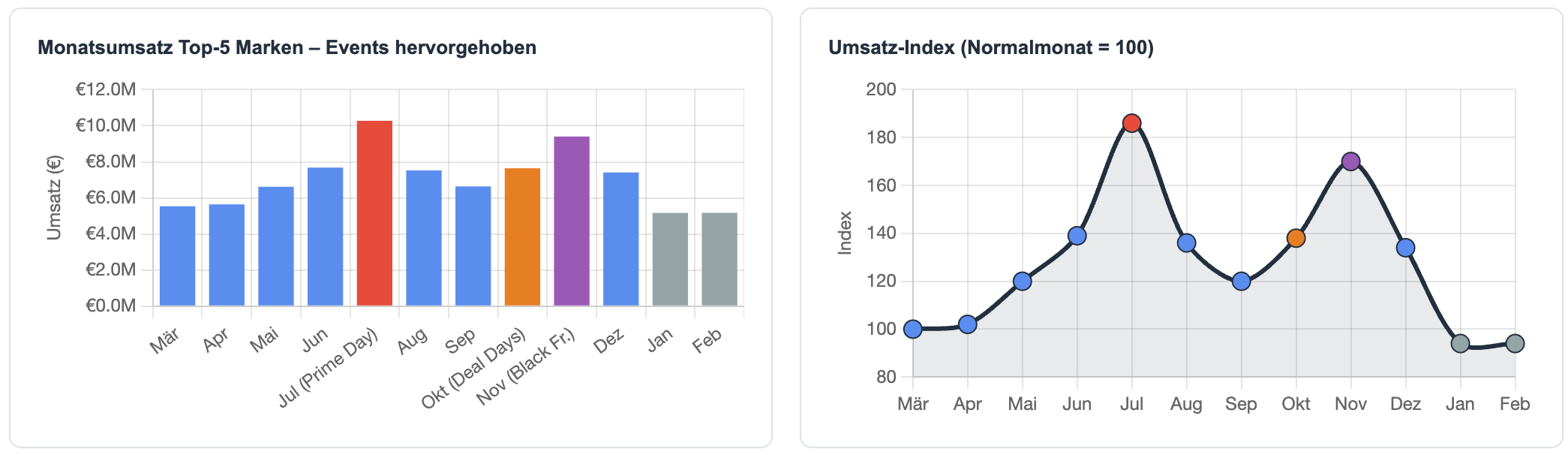
Task: Select the gray Feb data point
Action: coord(1515,344)
